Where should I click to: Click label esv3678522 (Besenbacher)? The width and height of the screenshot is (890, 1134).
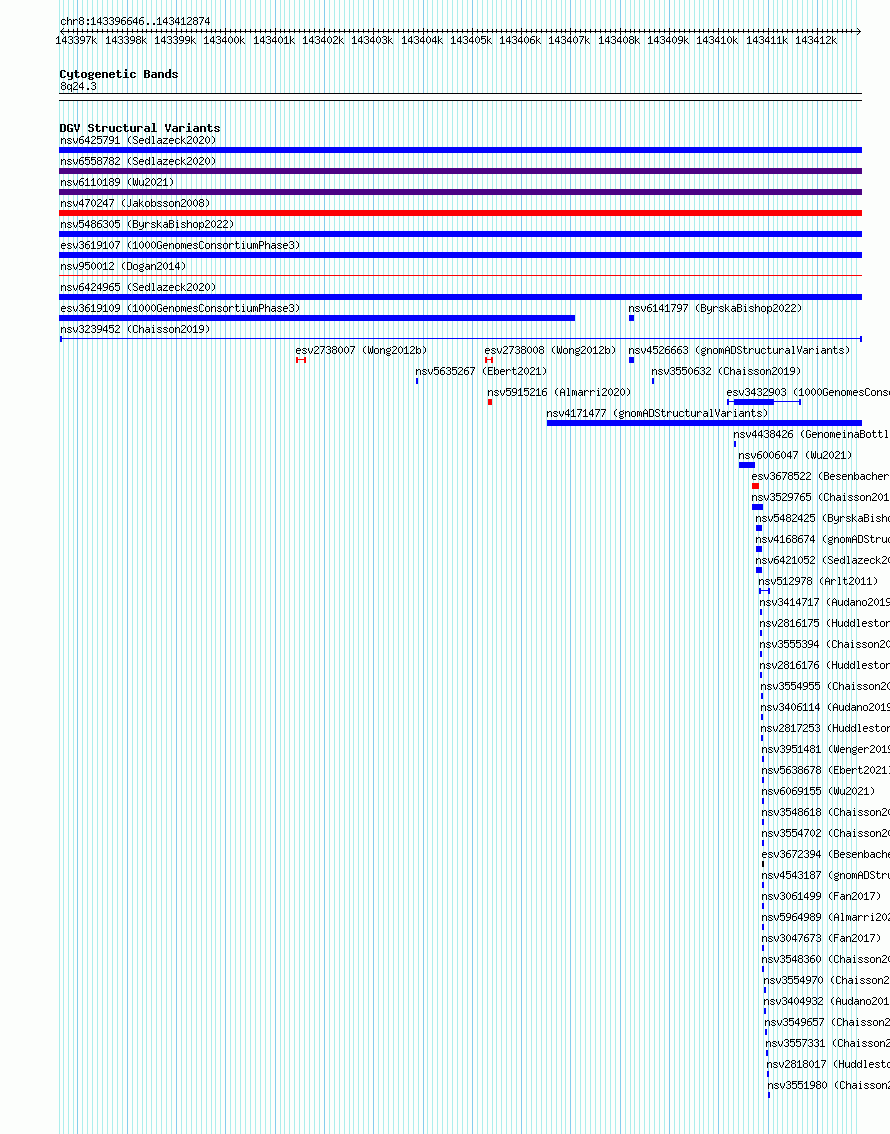[821, 476]
